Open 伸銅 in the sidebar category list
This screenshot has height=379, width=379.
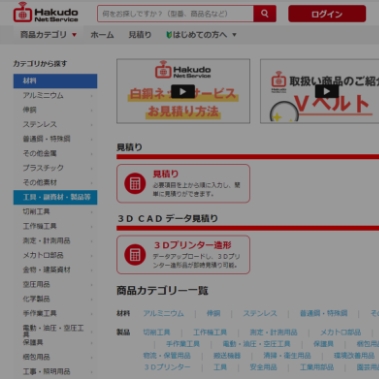coord(55,110)
